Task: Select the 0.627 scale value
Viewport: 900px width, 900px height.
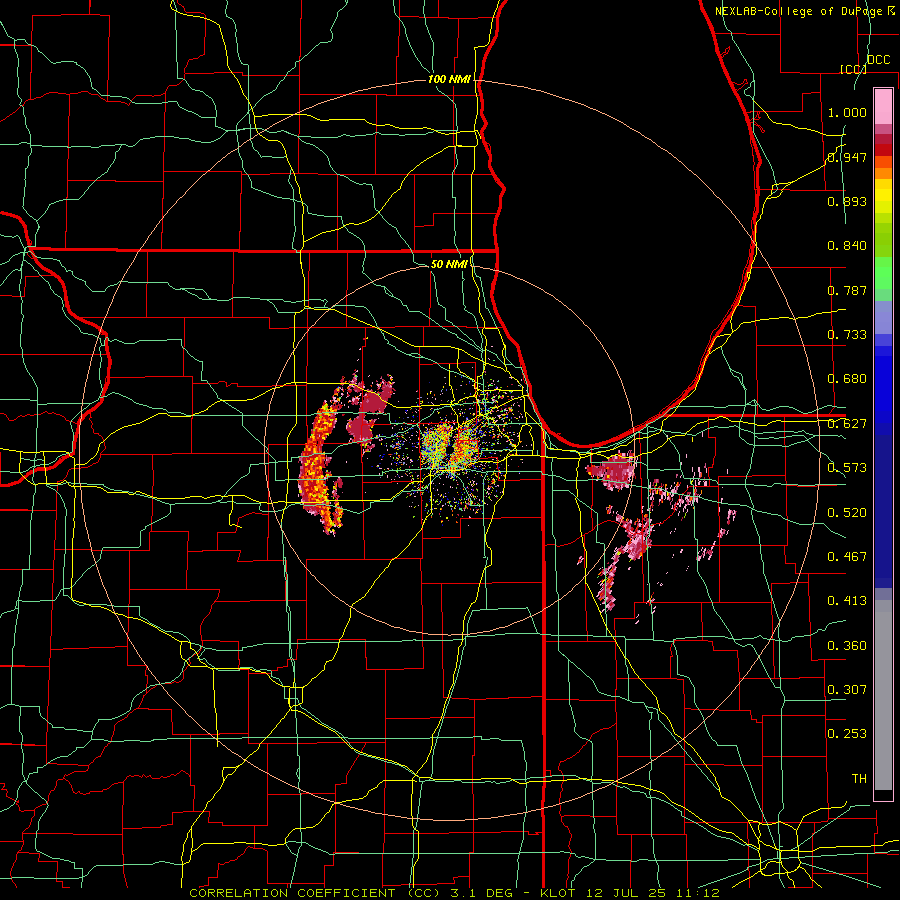Action: [x=847, y=424]
